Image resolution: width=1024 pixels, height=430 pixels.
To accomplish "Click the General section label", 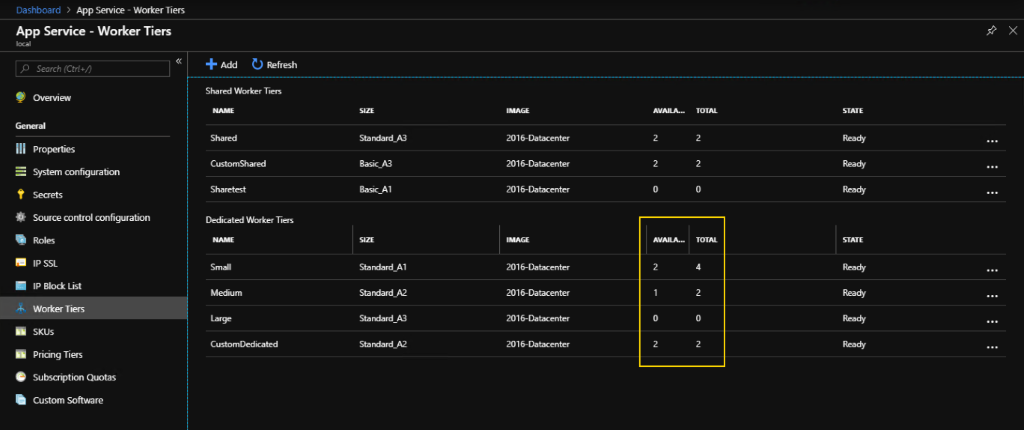I will [30, 125].
